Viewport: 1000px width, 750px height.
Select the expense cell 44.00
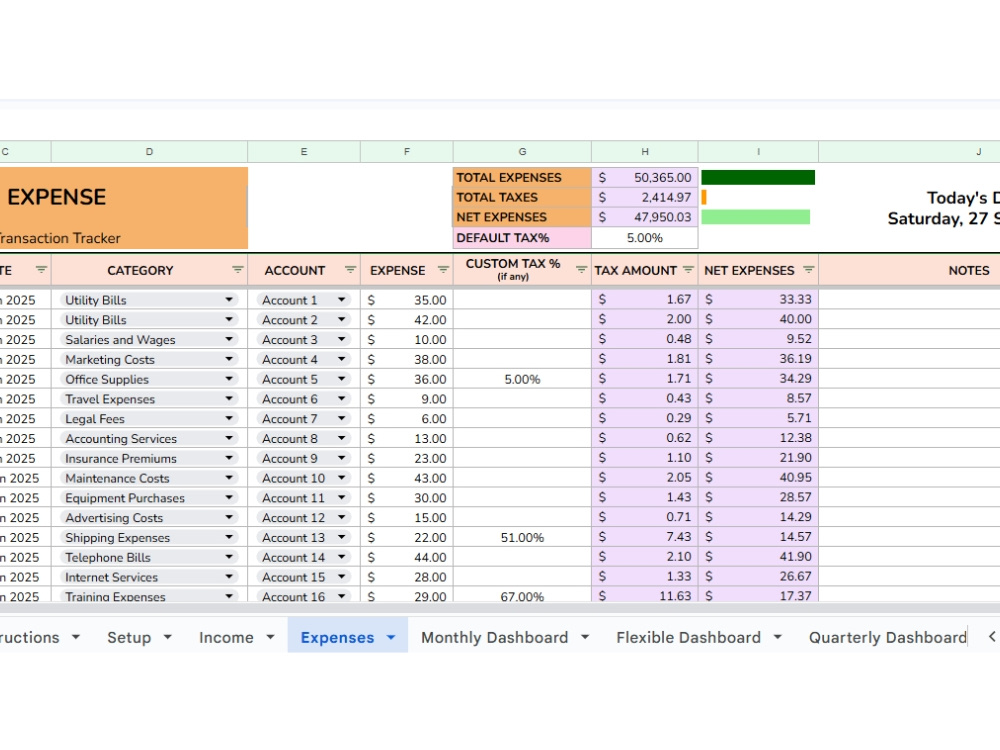[x=407, y=557]
